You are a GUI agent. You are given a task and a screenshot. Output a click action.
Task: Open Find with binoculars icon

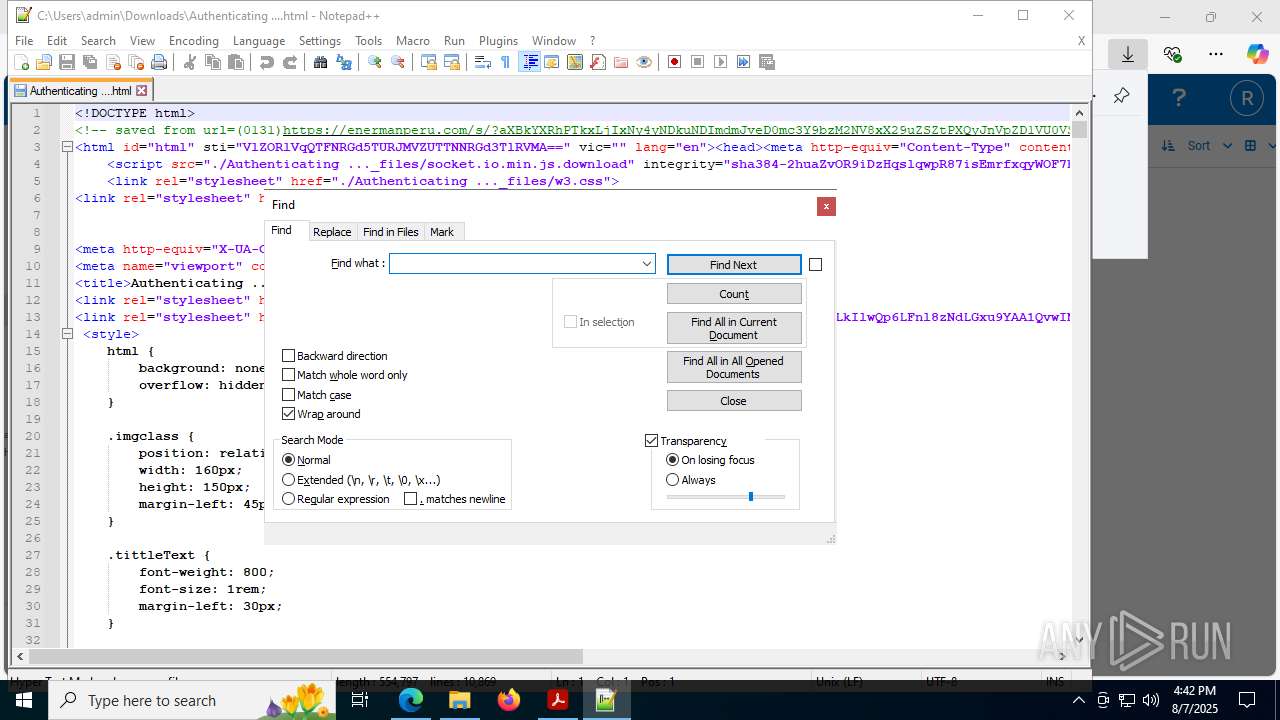(320, 62)
